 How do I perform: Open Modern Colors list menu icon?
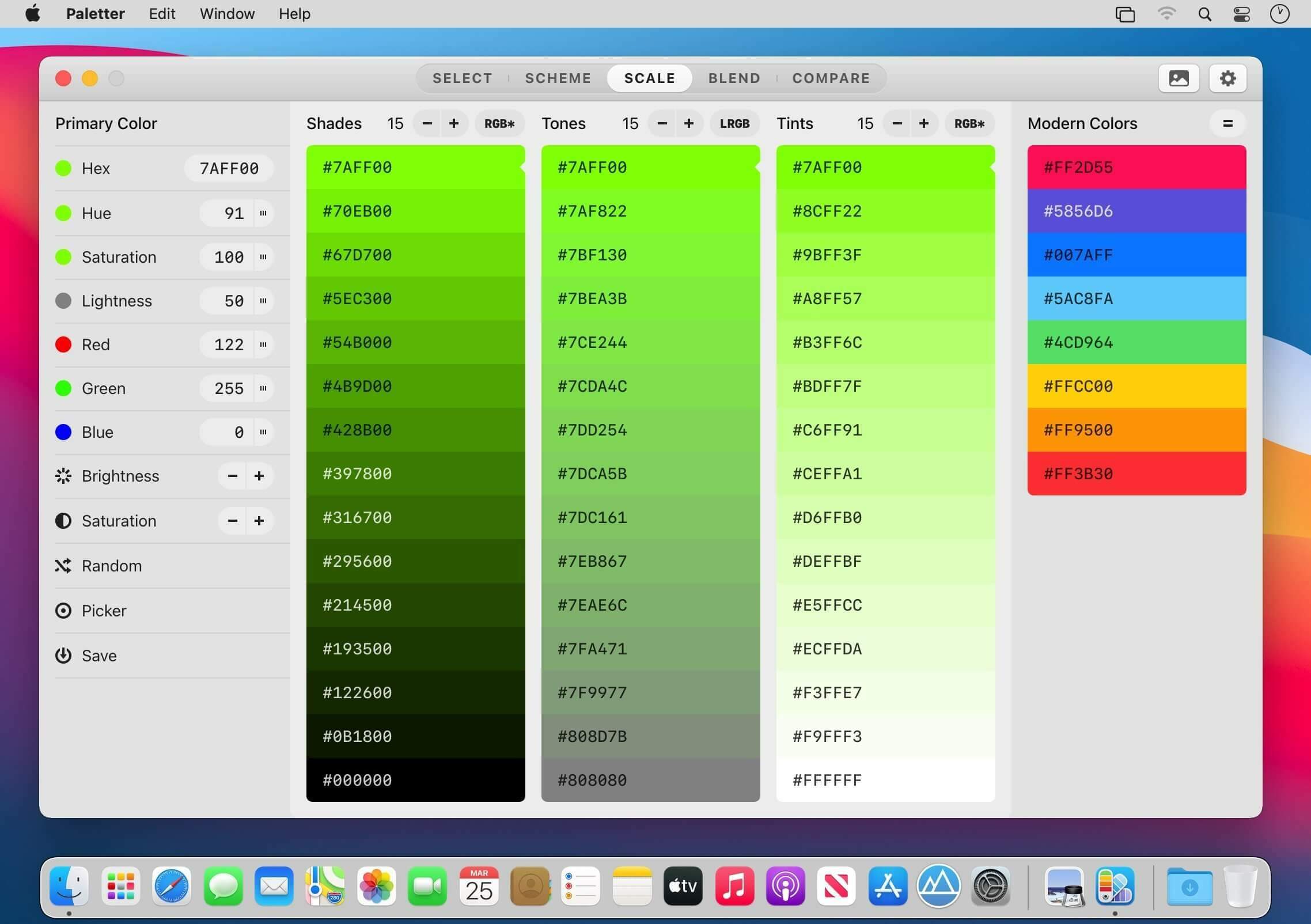(x=1227, y=123)
